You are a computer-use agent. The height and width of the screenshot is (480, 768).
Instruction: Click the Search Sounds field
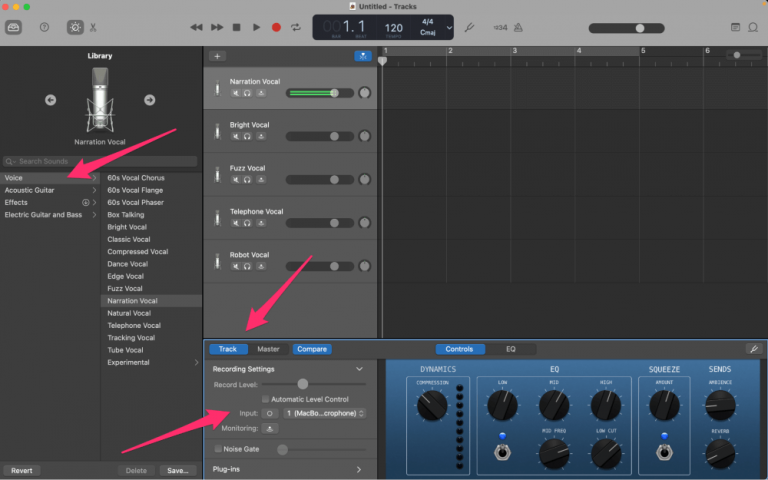coord(100,161)
